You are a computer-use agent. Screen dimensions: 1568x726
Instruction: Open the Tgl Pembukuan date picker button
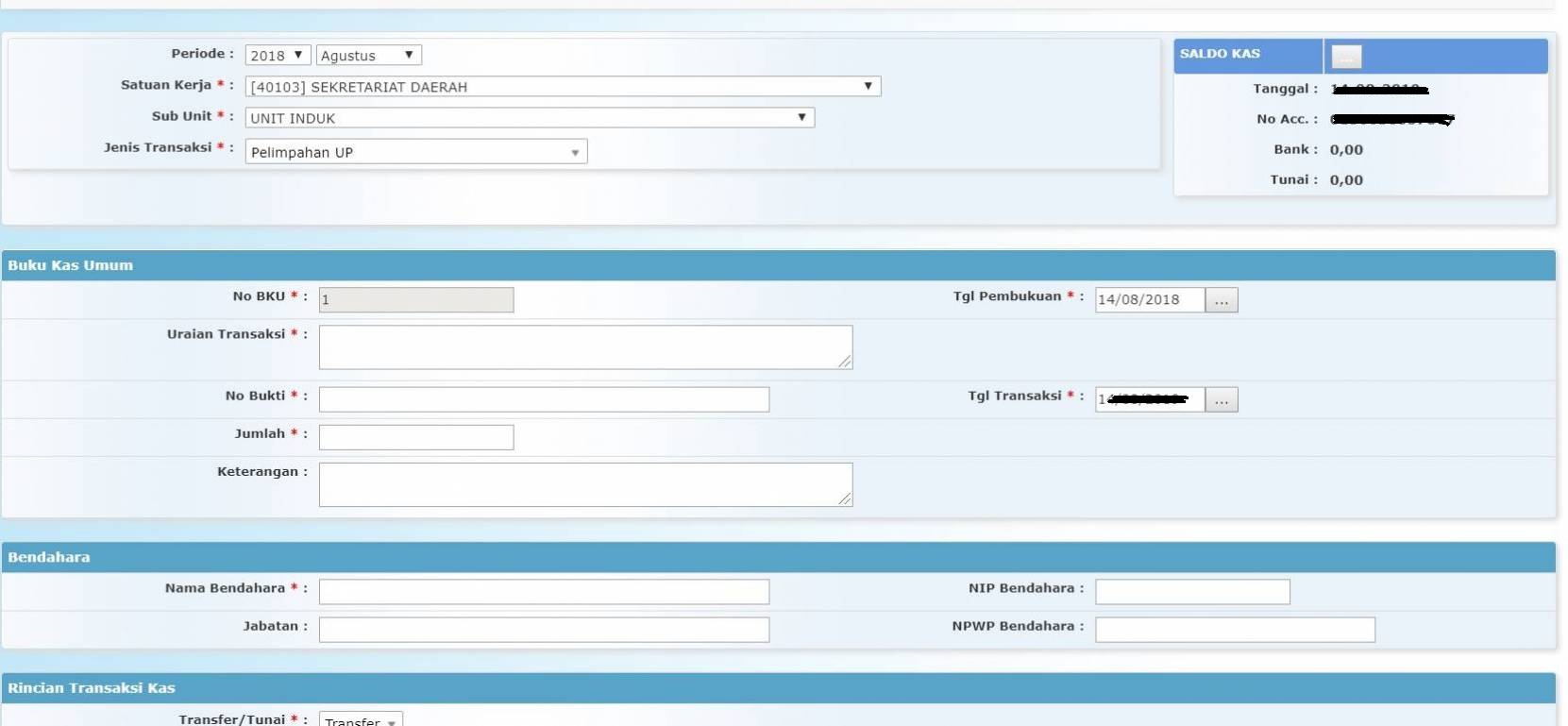click(x=1221, y=300)
